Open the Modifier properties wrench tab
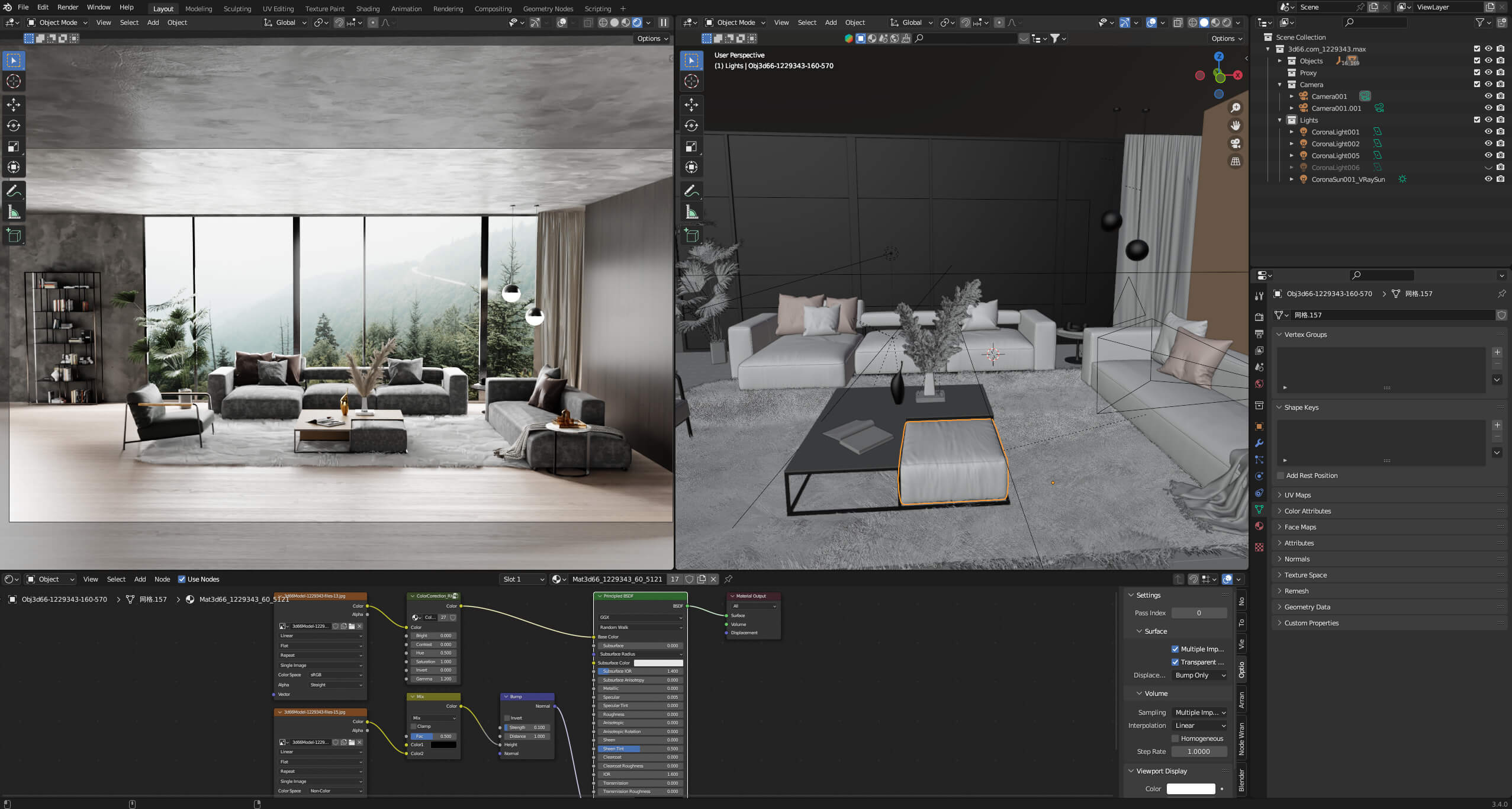1512x809 pixels. 1259,443
